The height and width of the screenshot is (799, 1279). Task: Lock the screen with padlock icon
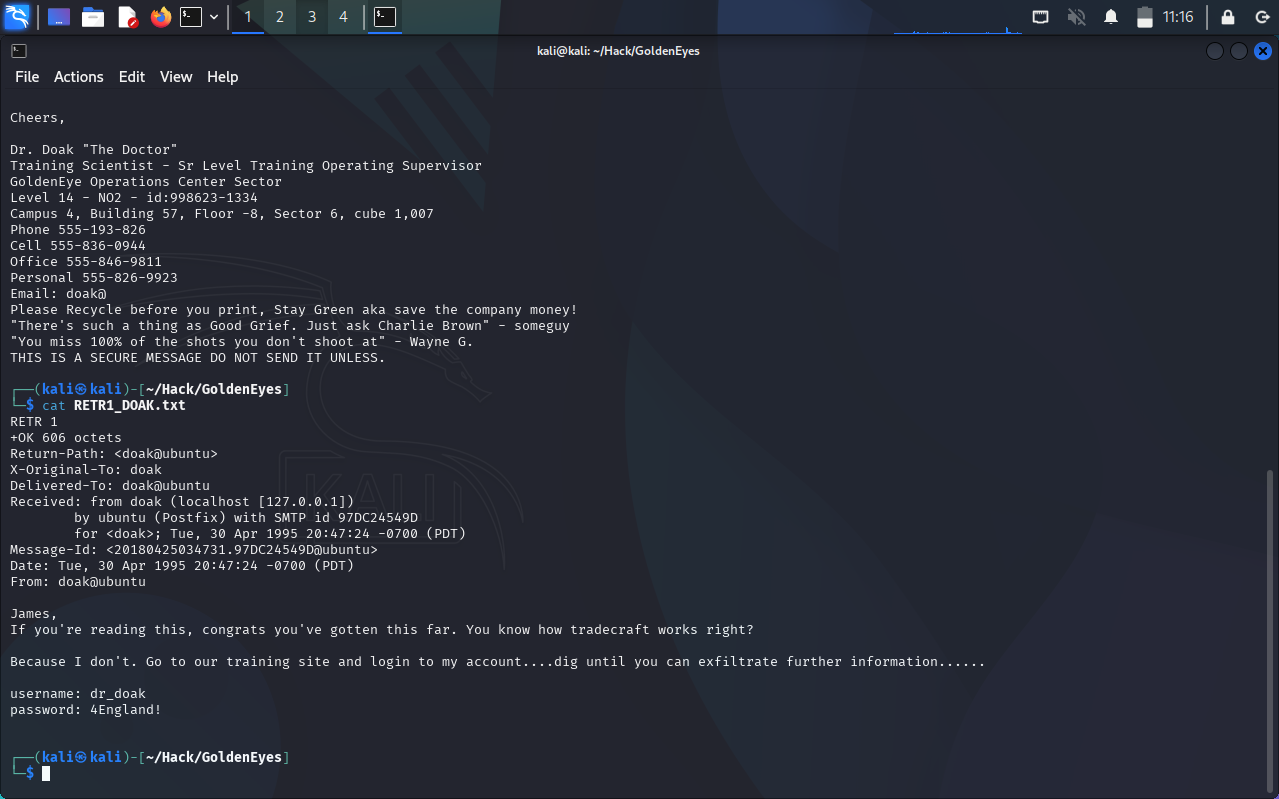(x=1228, y=17)
